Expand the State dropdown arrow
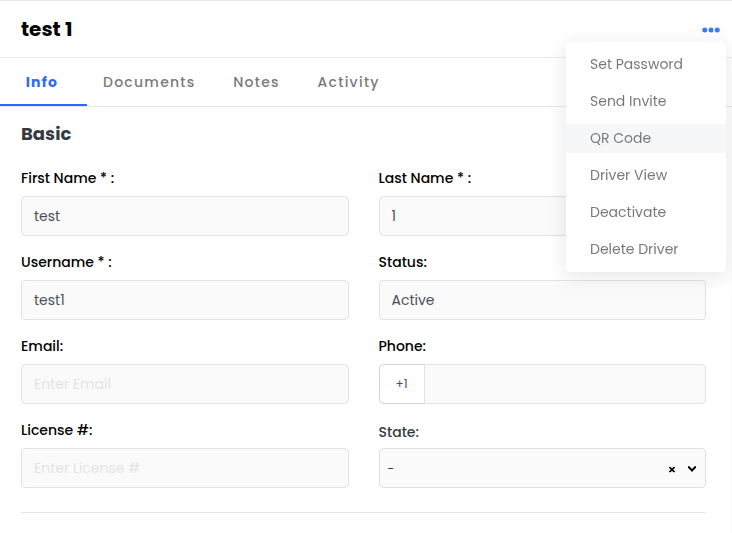Screen dimensions: 732x533 [x=692, y=468]
